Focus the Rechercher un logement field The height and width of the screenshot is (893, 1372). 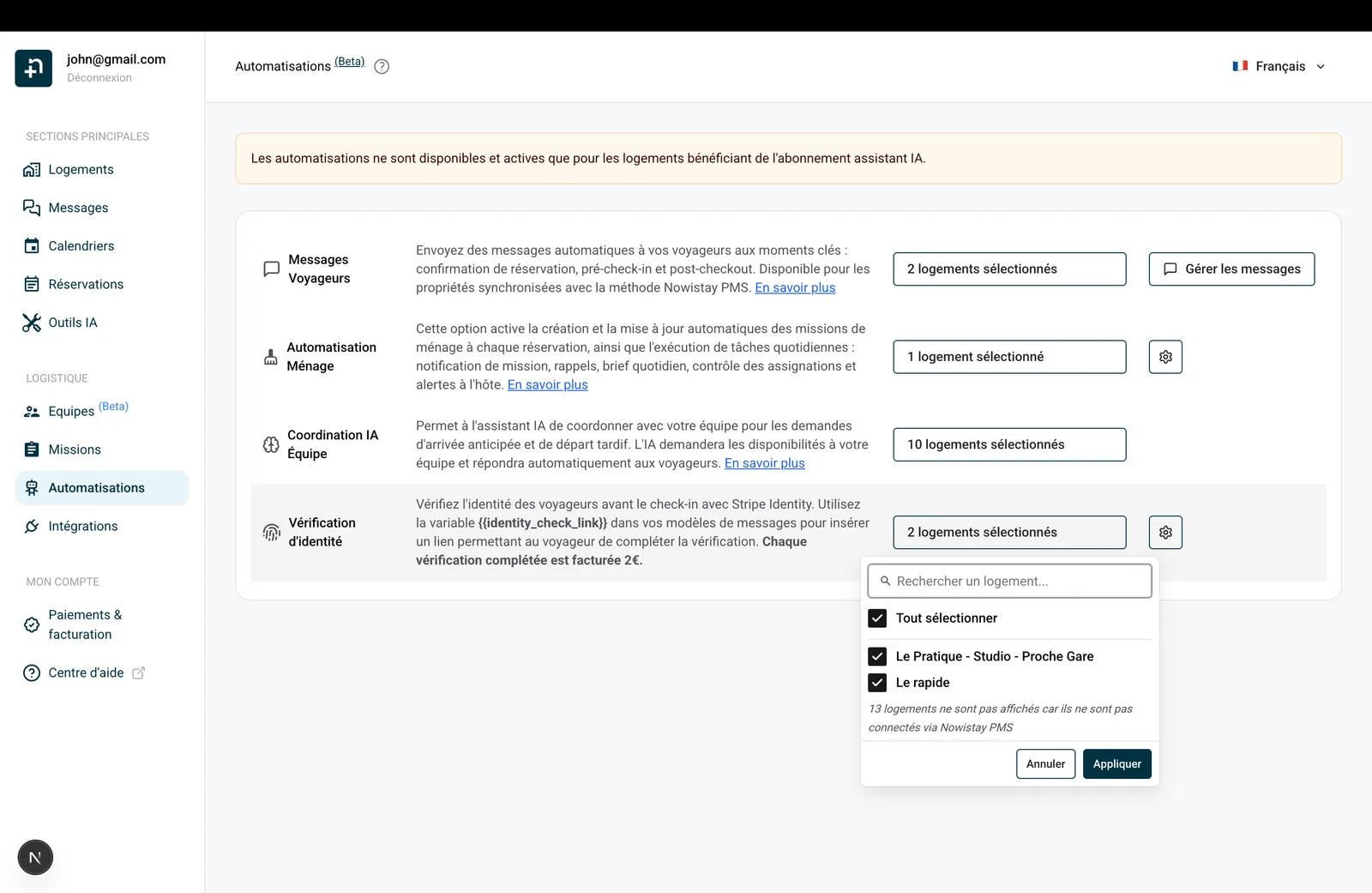pyautogui.click(x=1009, y=582)
